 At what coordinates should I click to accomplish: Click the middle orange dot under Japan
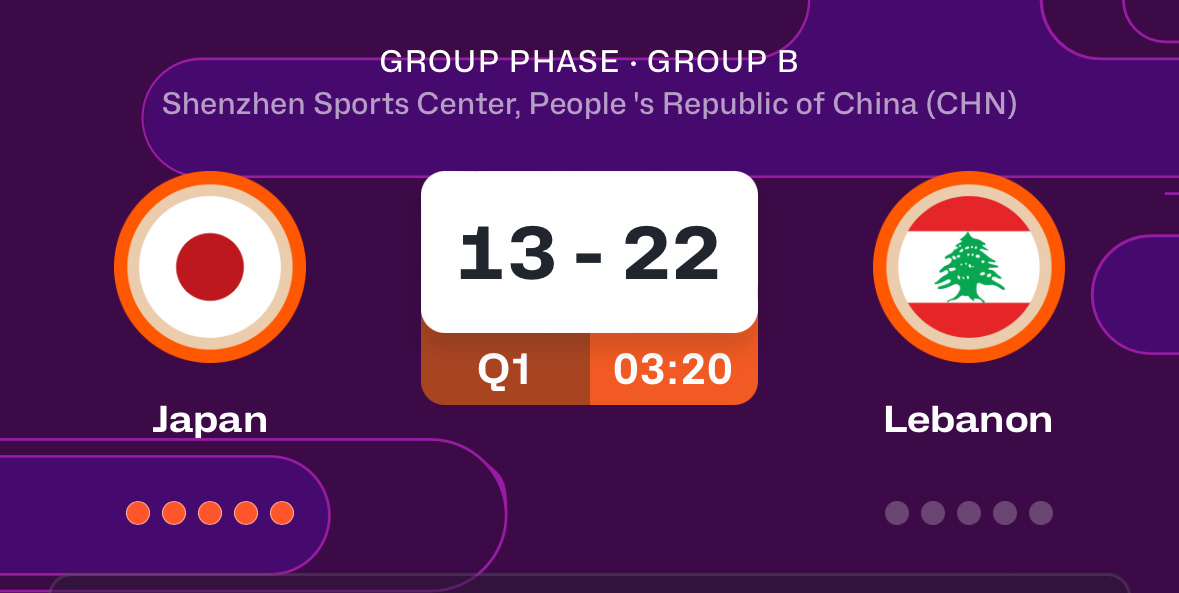[210, 513]
